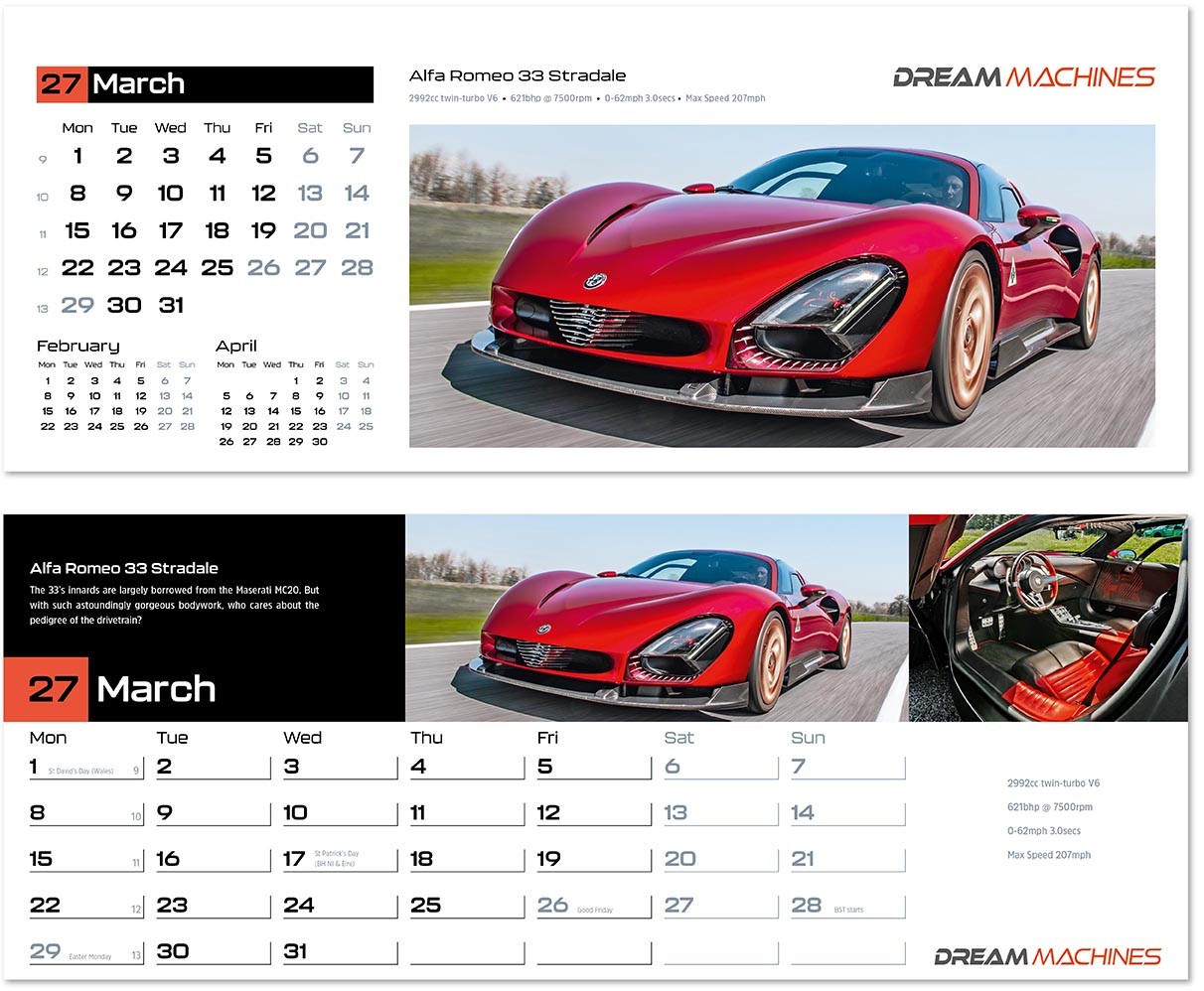Select the Alfa Romeo interior photo

click(1048, 616)
